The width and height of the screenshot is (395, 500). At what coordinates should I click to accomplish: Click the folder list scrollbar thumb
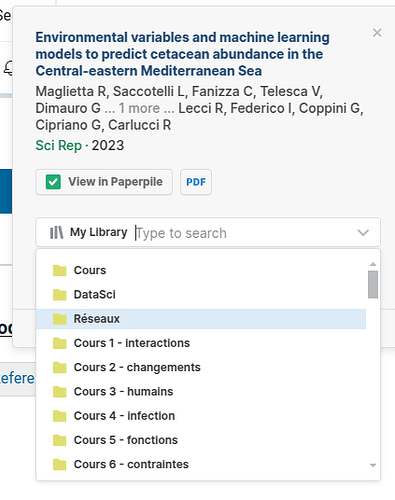[373, 284]
